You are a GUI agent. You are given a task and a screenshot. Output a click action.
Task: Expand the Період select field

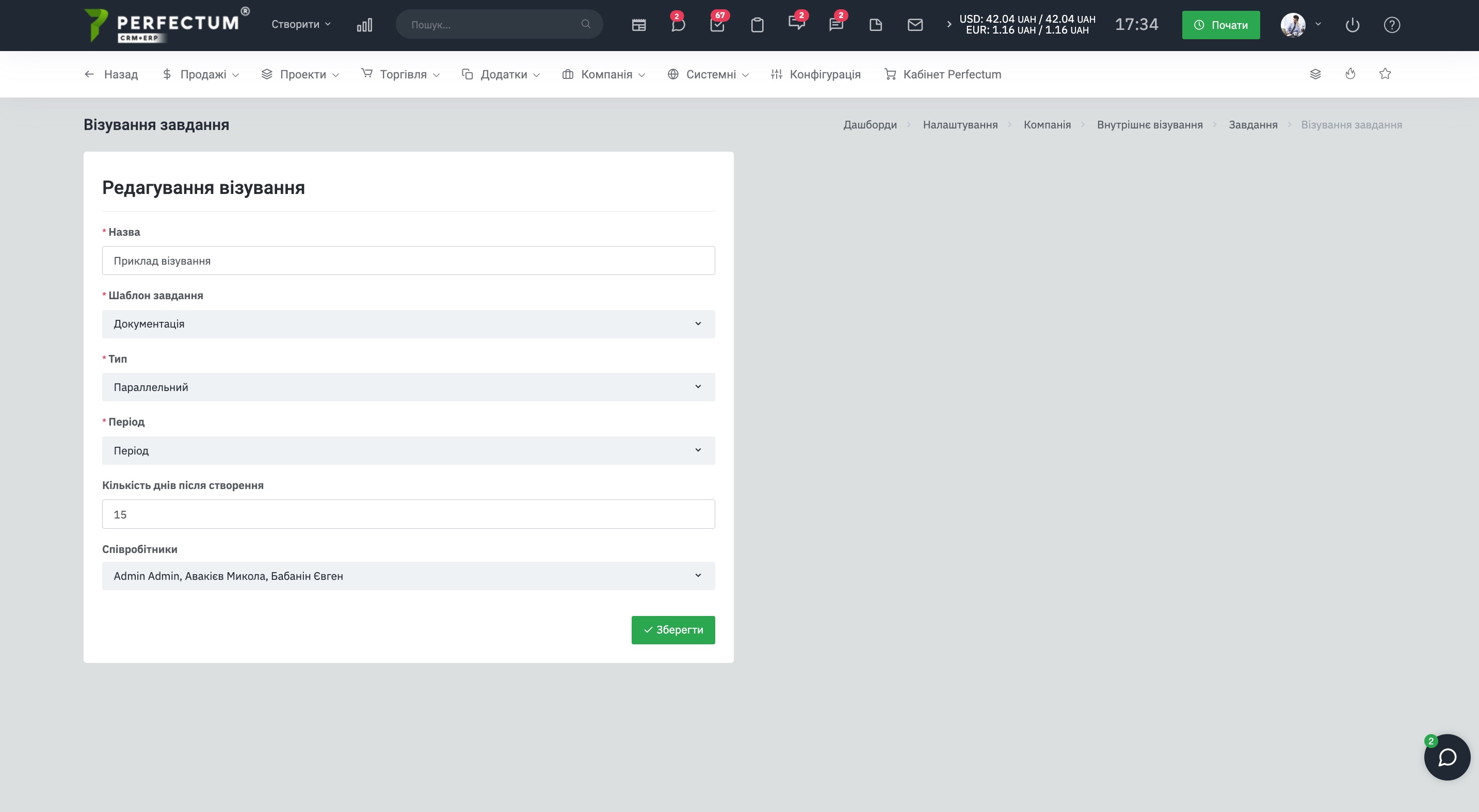[x=408, y=450]
